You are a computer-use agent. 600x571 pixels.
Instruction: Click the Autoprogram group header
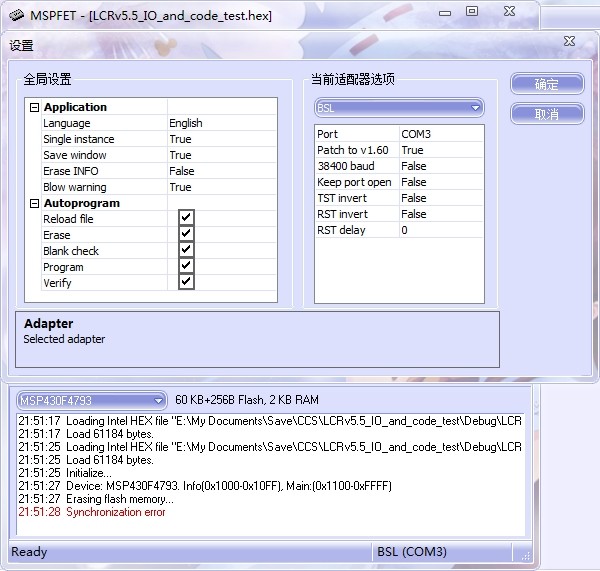(82, 203)
